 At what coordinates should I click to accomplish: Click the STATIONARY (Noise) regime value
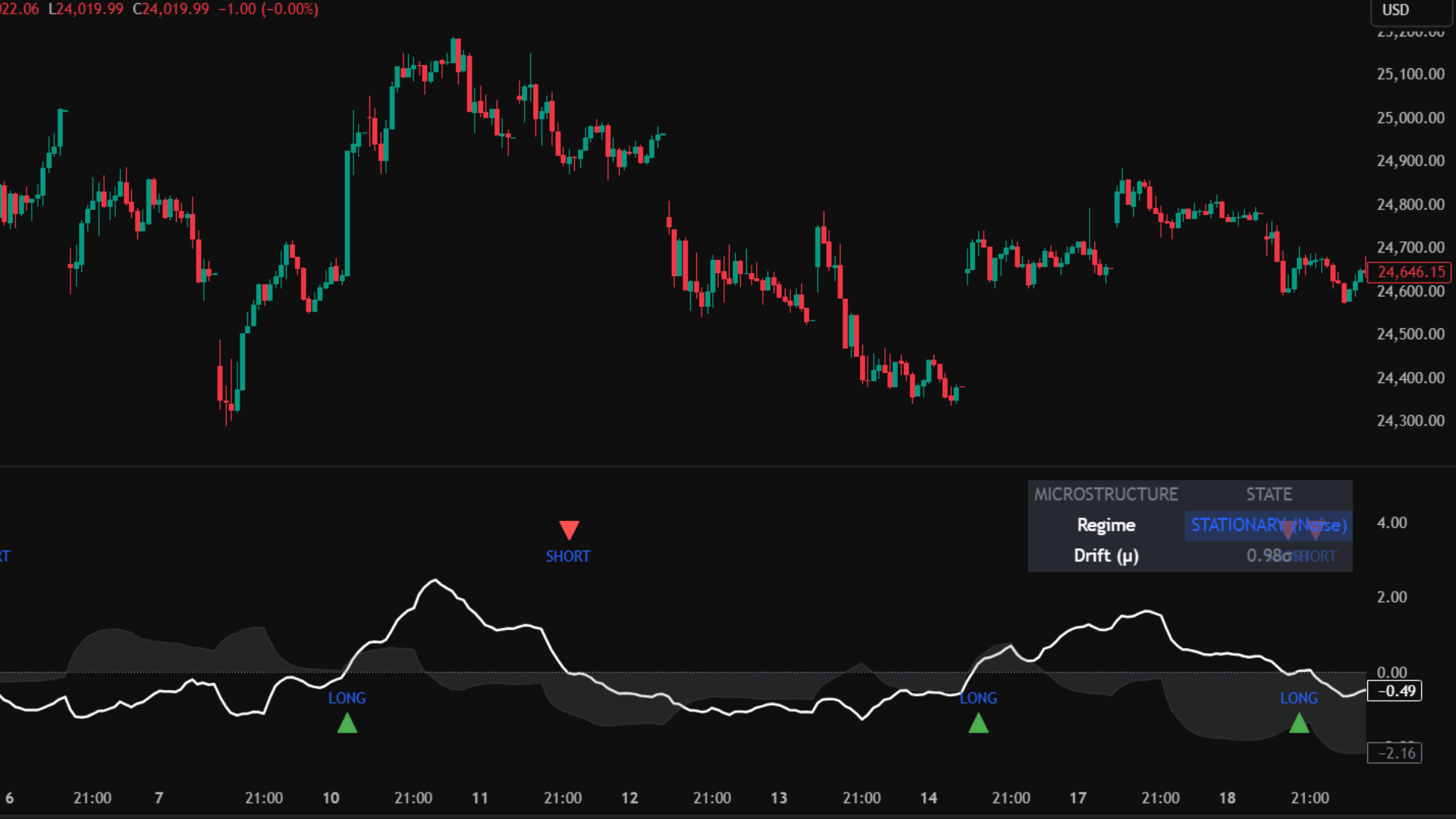point(1267,525)
